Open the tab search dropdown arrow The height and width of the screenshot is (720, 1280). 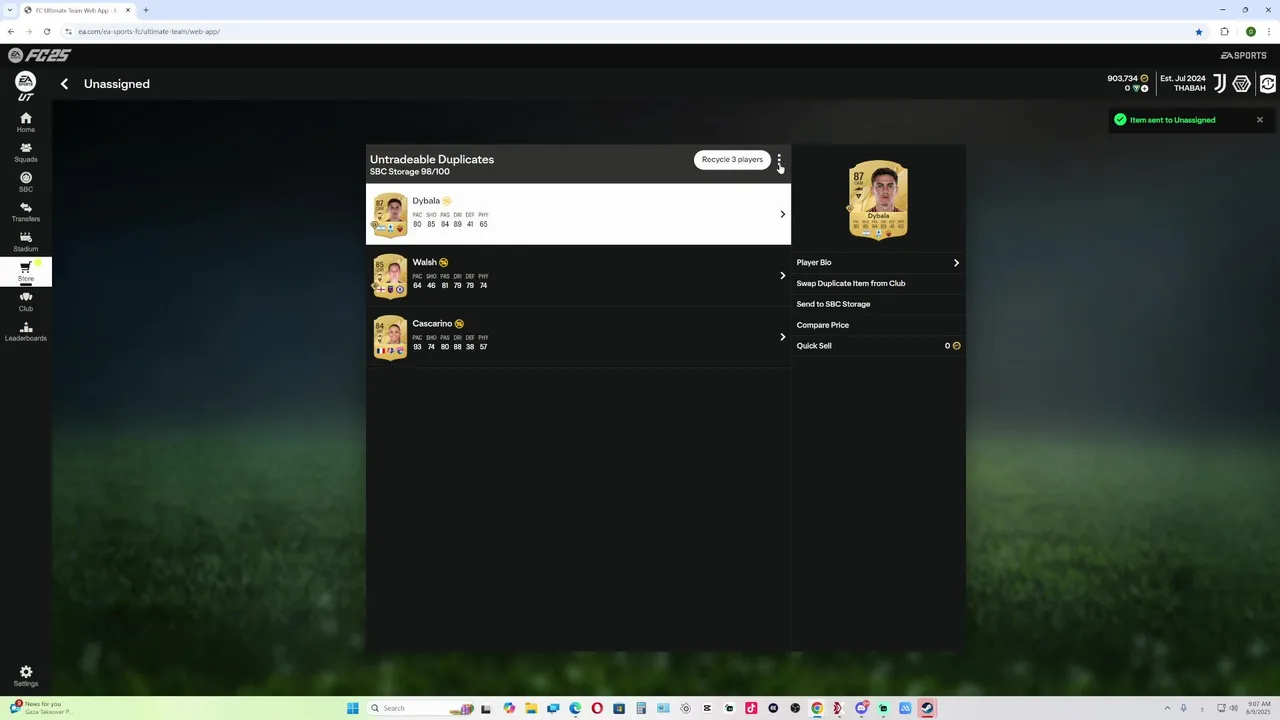[9, 10]
